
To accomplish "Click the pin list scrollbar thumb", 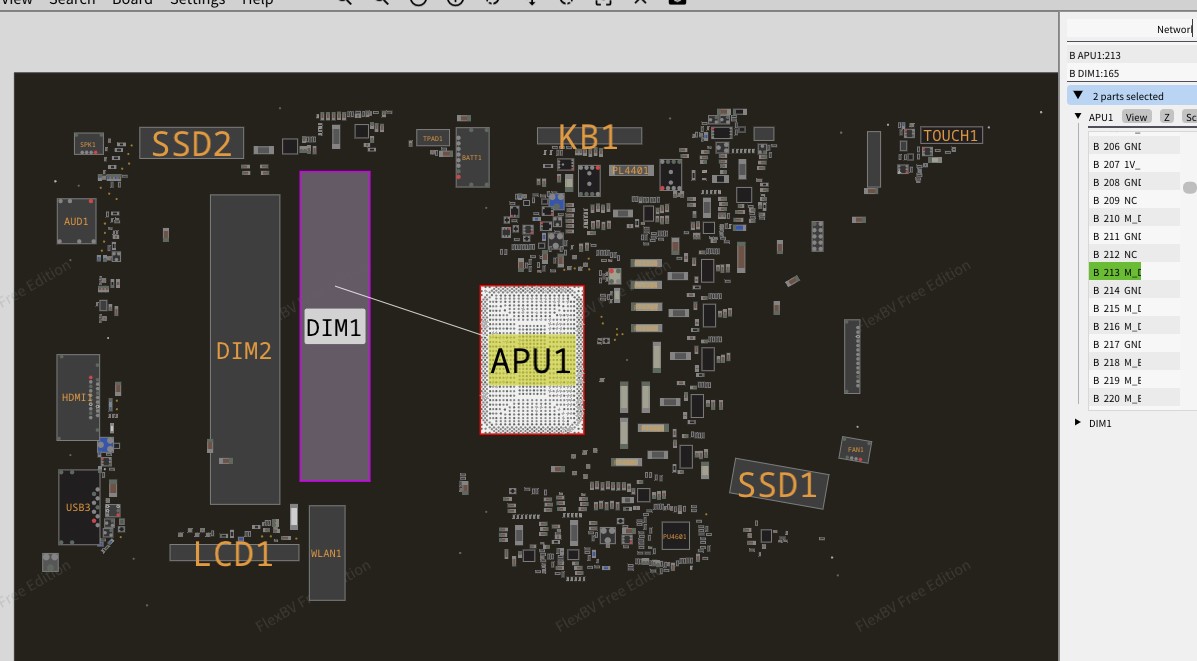I will pos(1189,187).
